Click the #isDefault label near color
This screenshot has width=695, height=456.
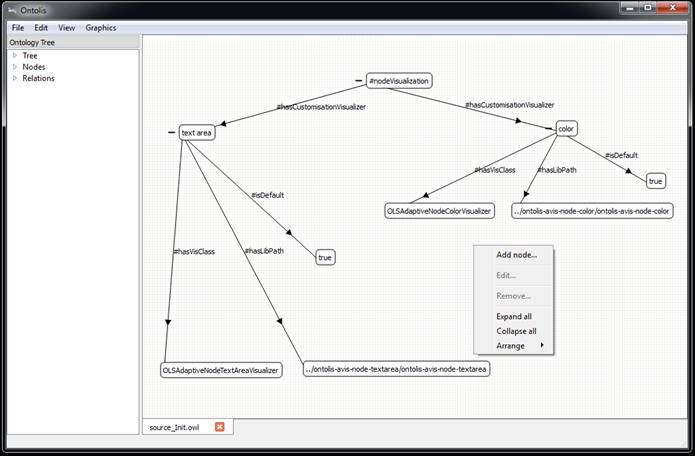tap(621, 155)
